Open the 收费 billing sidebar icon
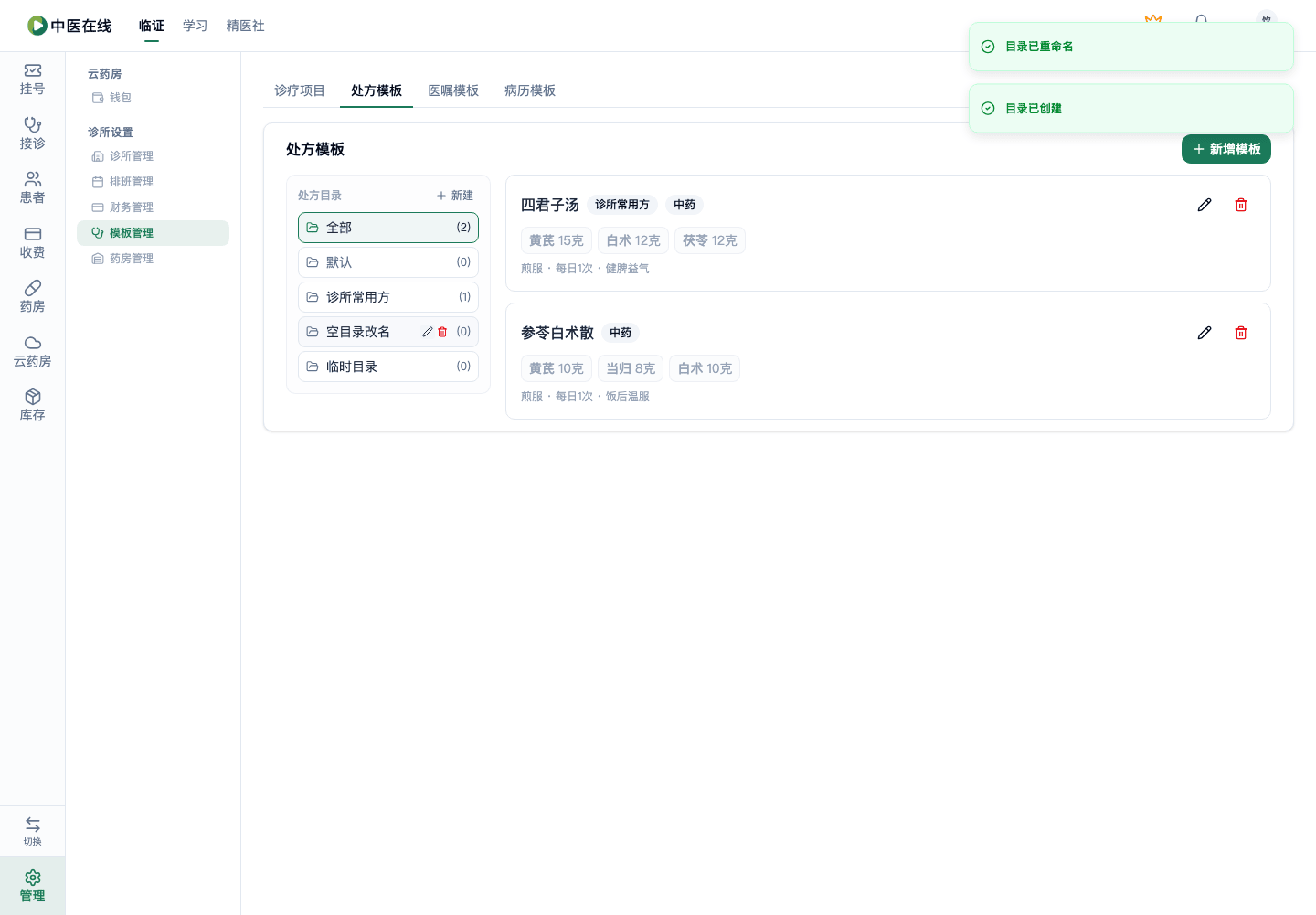The height and width of the screenshot is (915, 1316). coord(32,242)
